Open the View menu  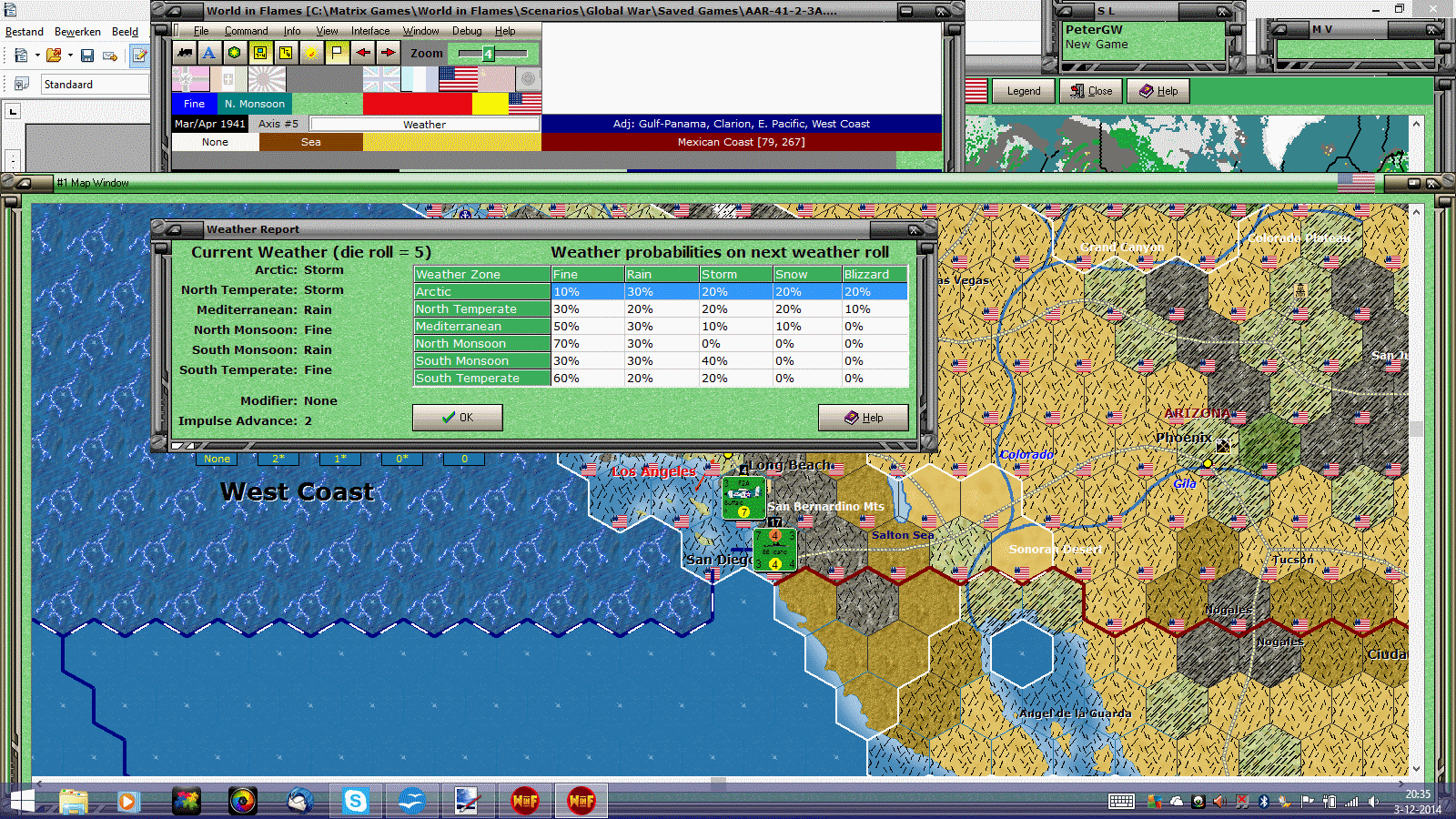click(327, 31)
